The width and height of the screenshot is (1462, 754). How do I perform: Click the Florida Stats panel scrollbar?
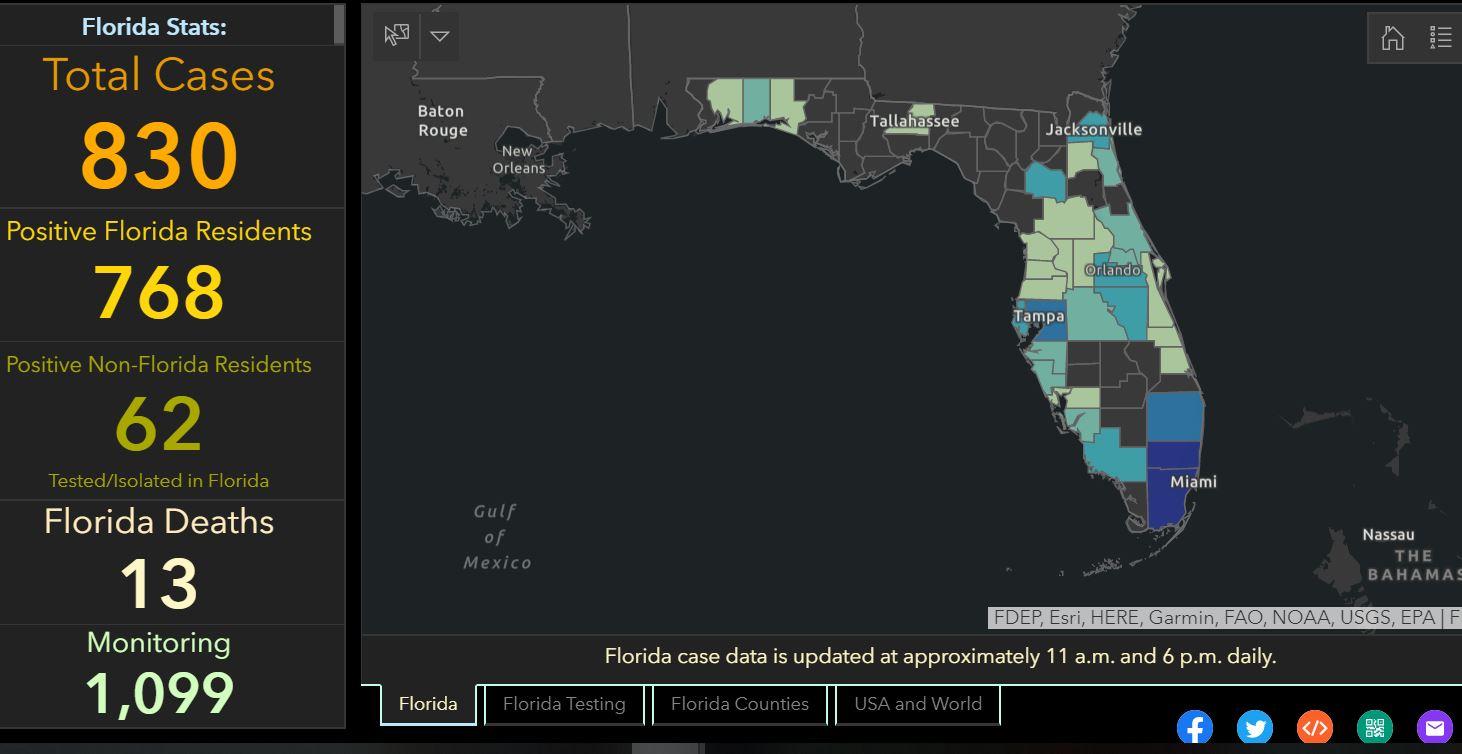340,25
